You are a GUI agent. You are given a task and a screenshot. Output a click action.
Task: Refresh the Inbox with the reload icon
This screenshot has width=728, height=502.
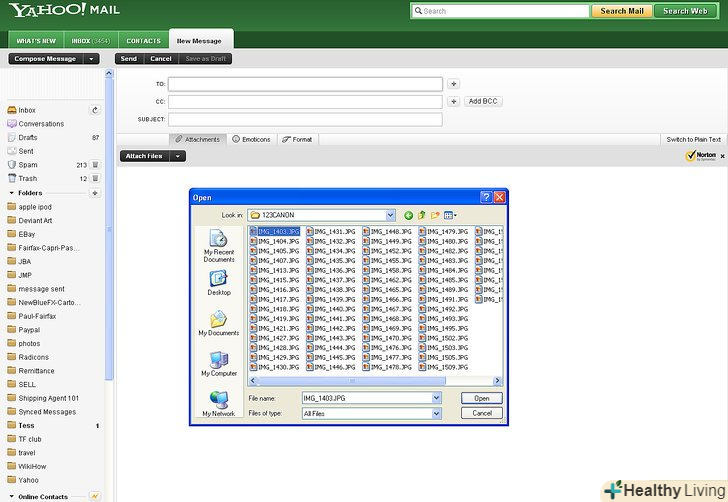coord(95,110)
